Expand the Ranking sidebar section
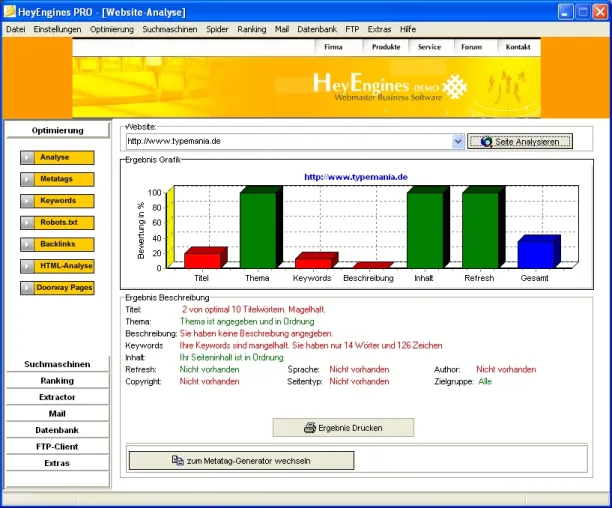612x508 pixels. (x=57, y=380)
